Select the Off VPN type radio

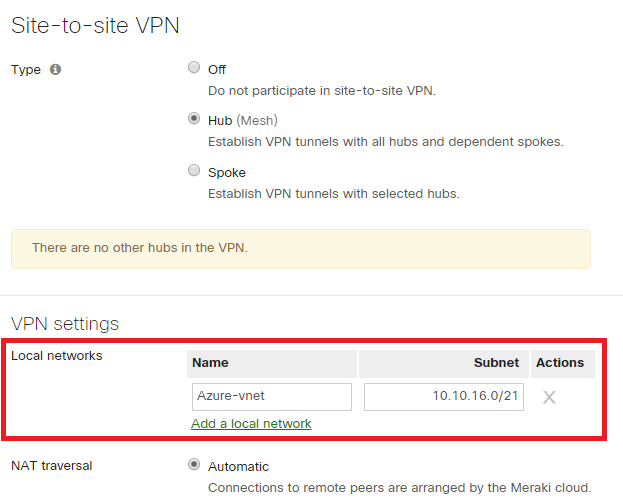click(194, 68)
